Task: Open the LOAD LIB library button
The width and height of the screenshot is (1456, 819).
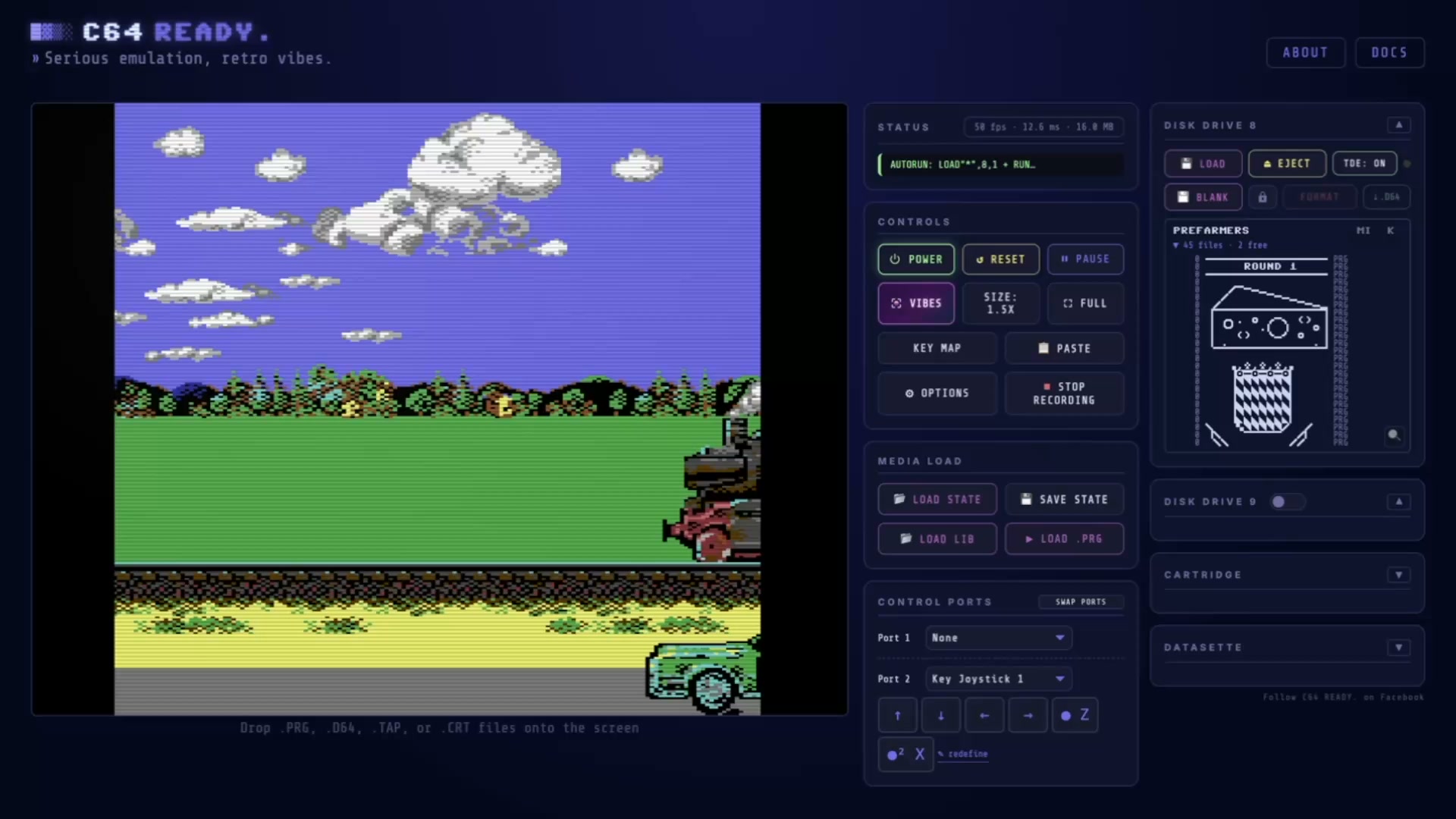Action: 937,538
